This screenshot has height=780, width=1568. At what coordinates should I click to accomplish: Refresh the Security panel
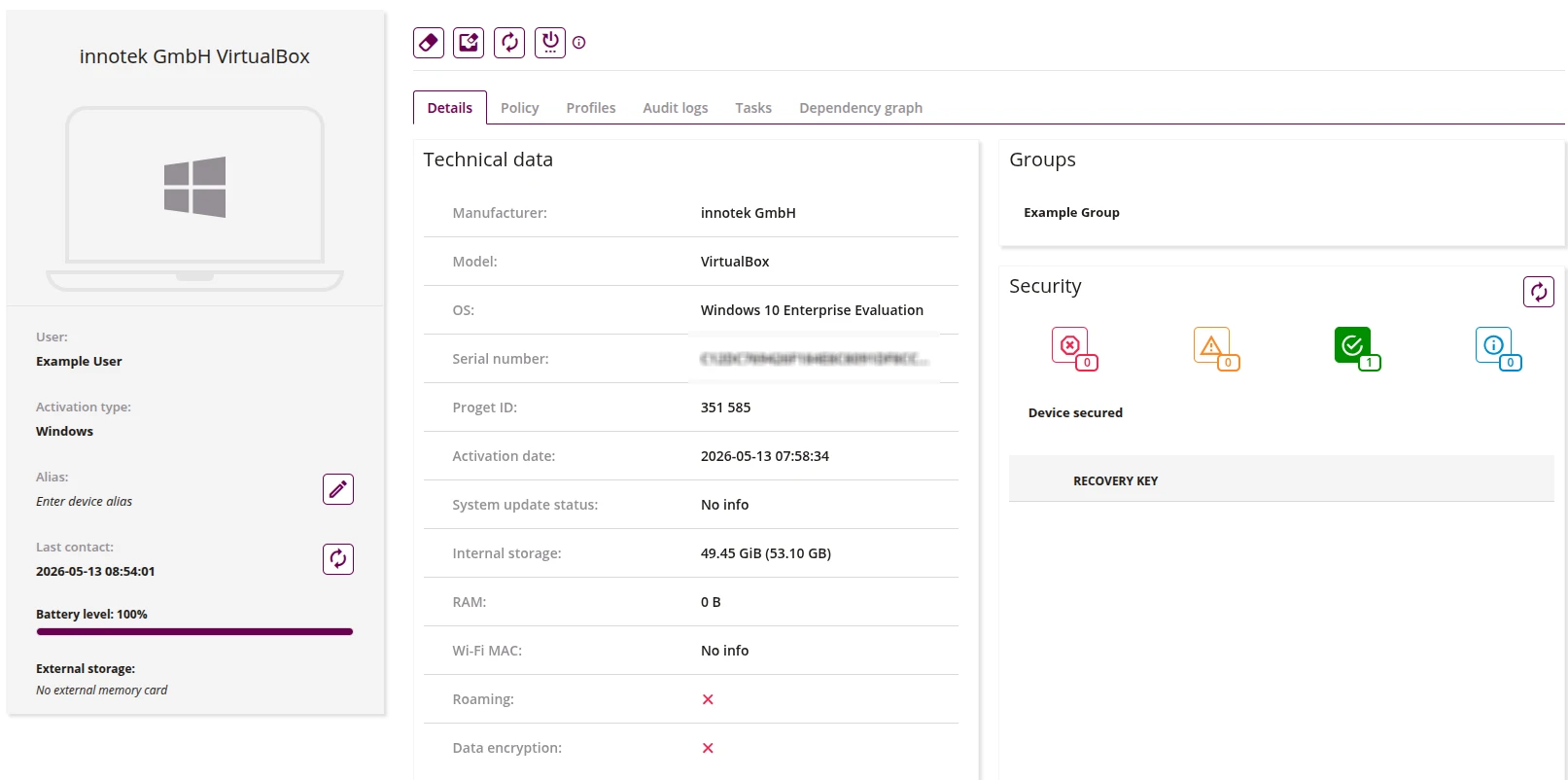pos(1539,292)
